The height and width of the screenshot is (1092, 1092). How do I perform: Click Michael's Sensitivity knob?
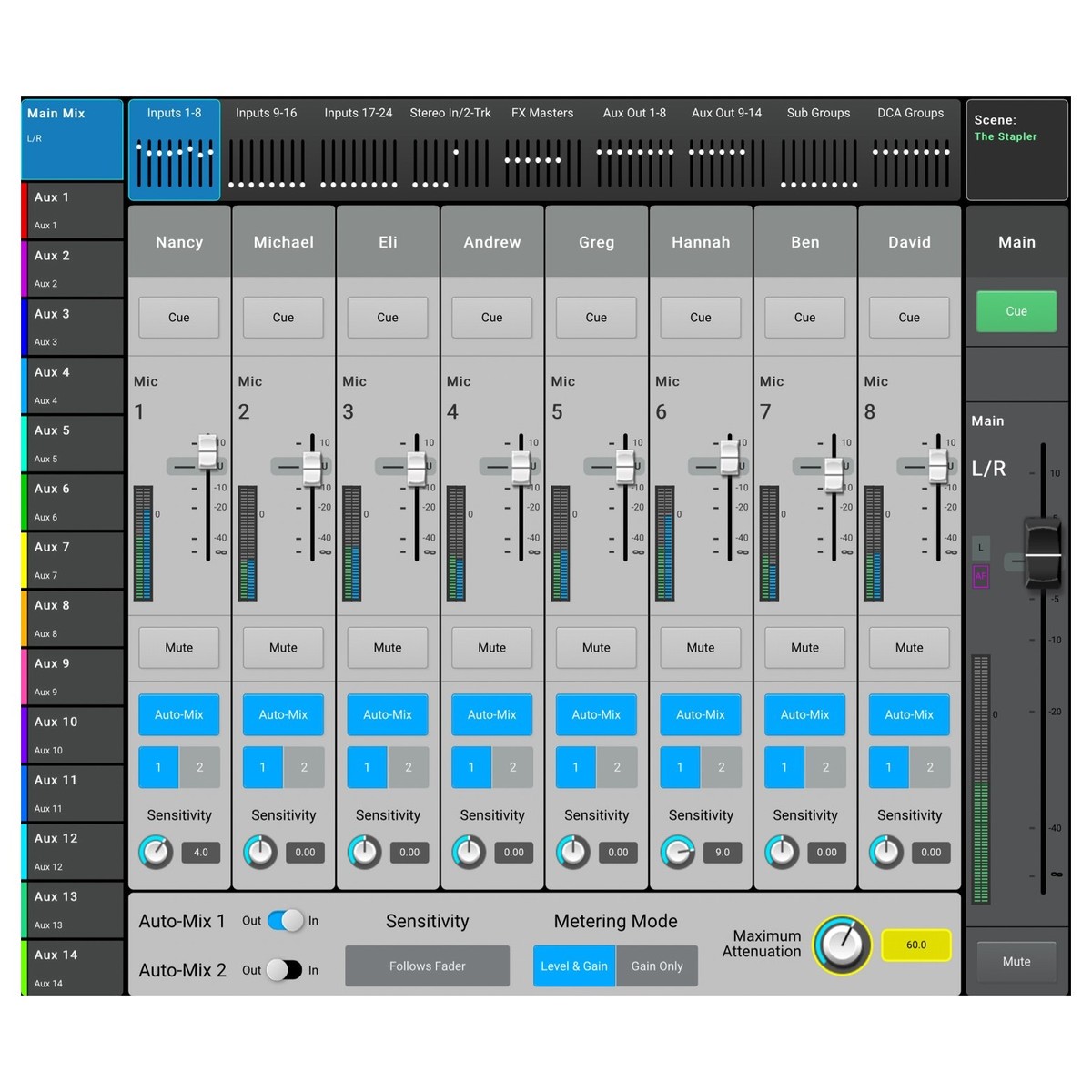260,853
